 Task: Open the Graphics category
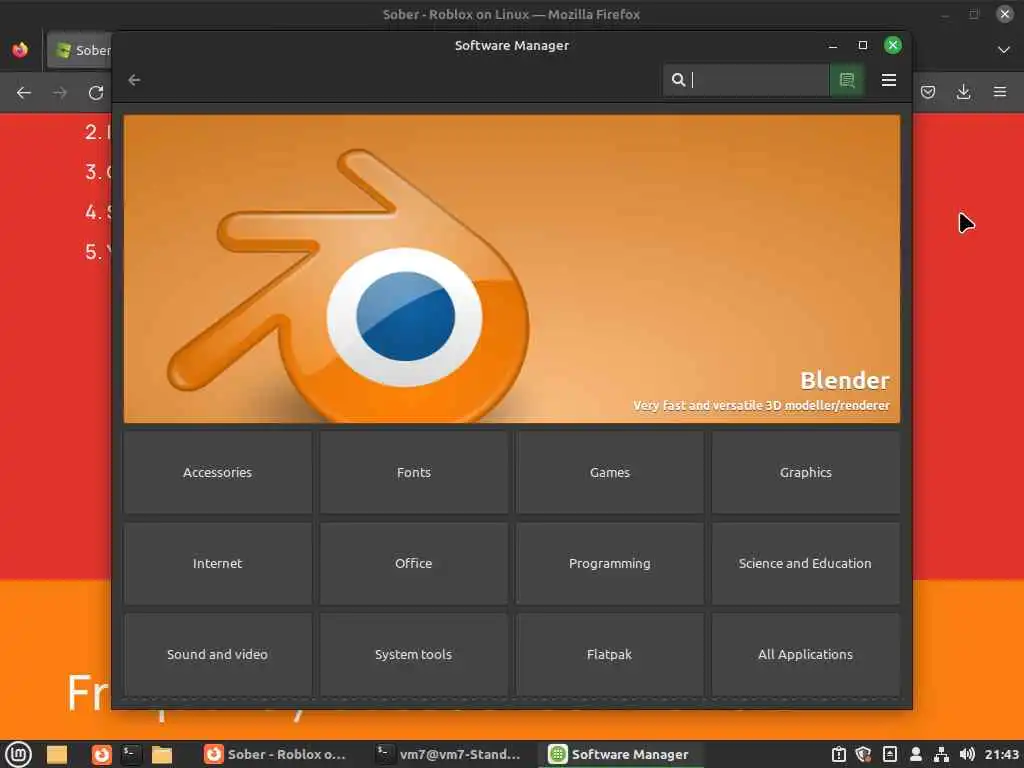point(805,472)
